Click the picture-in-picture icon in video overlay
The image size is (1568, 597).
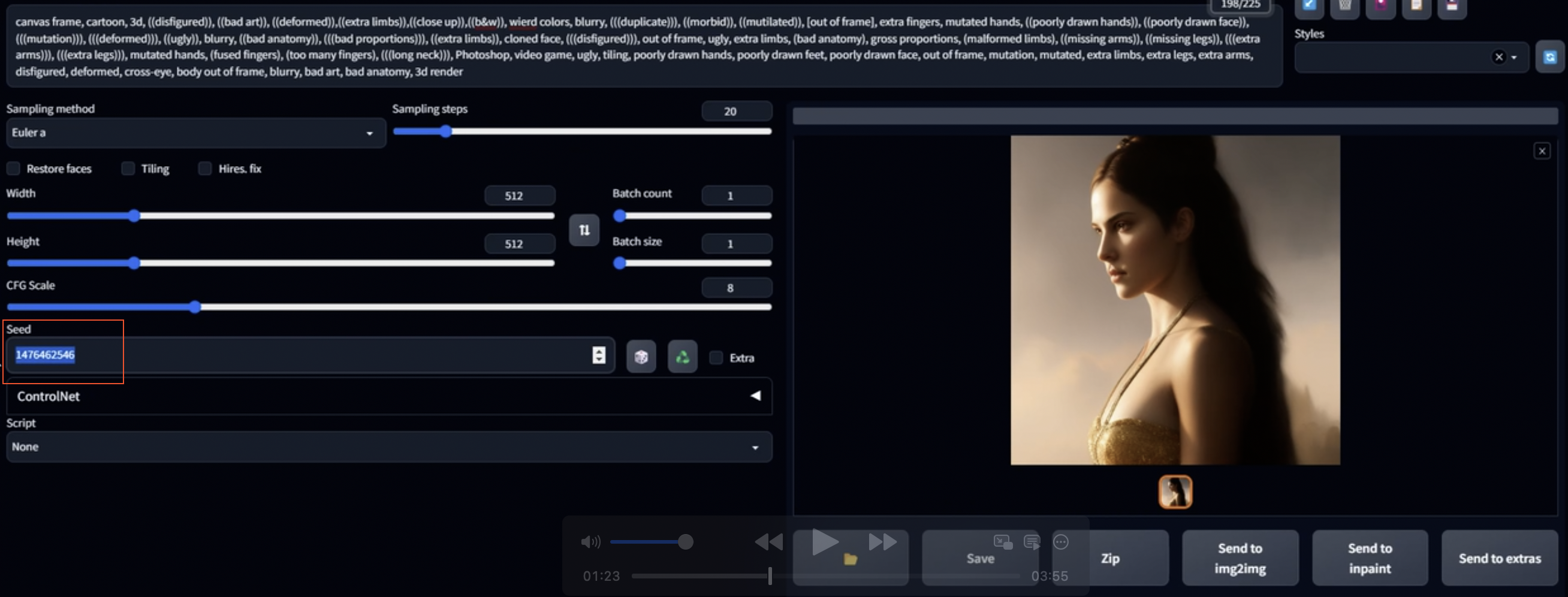click(1003, 542)
